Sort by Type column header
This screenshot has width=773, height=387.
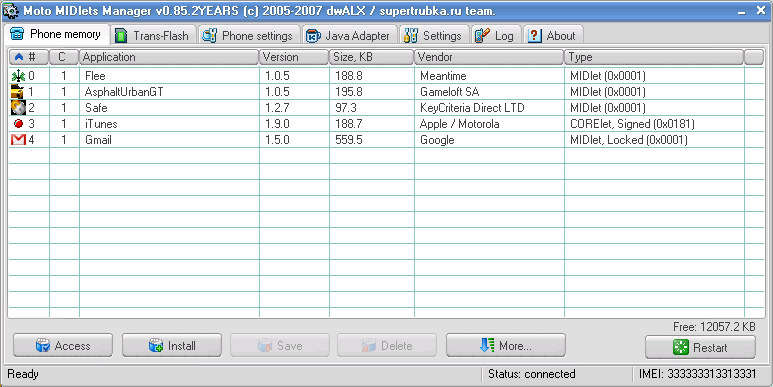[654, 57]
